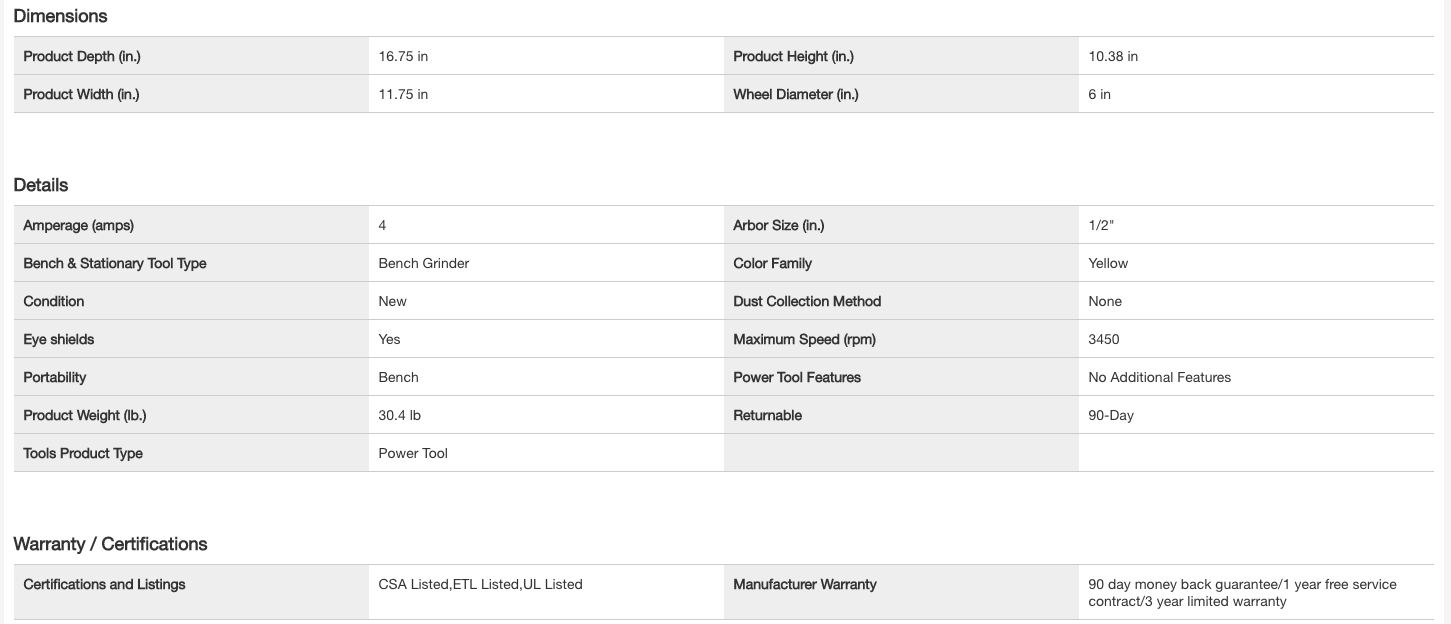The image size is (1451, 624).
Task: Click the Wheel Diameter (in.) label
Action: click(795, 95)
